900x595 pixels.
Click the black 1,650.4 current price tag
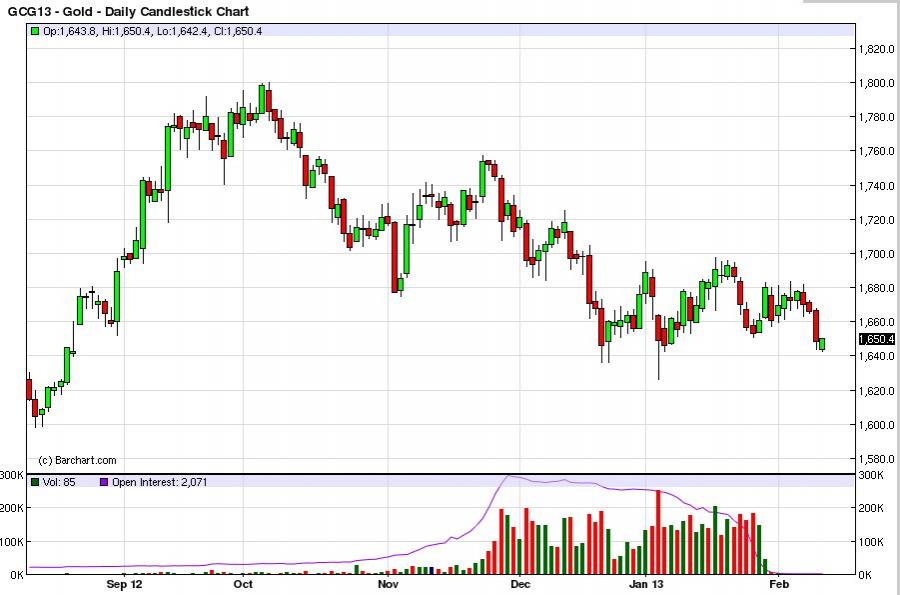point(876,339)
